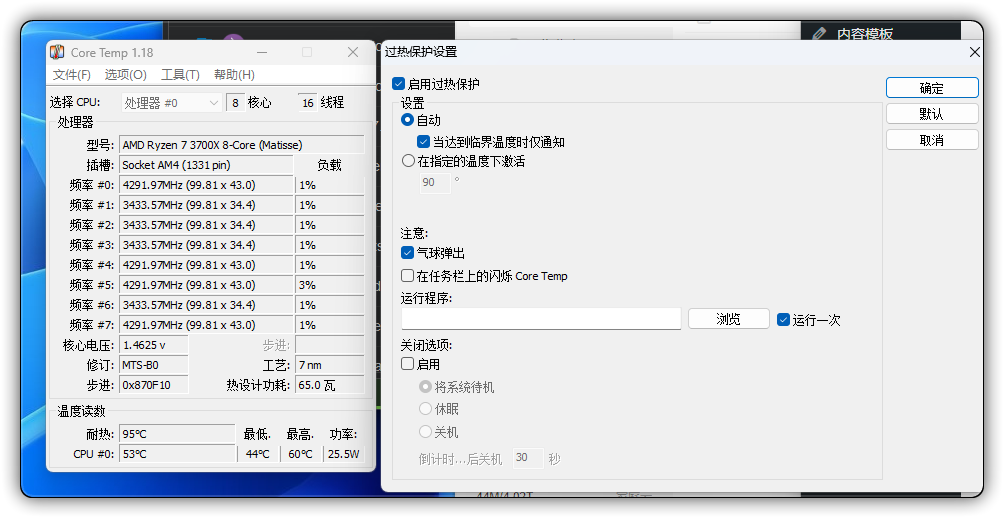This screenshot has height=518, width=1004.
Task: Close the Core Temp window
Action: tap(353, 52)
